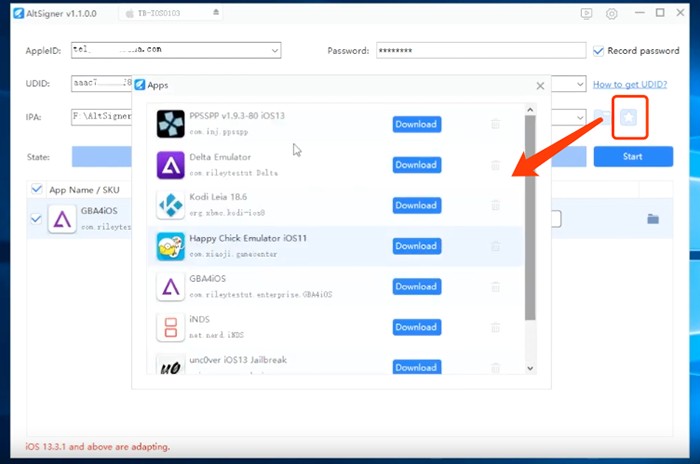
Task: Eject the TB-IOS0103 device
Action: 216,13
